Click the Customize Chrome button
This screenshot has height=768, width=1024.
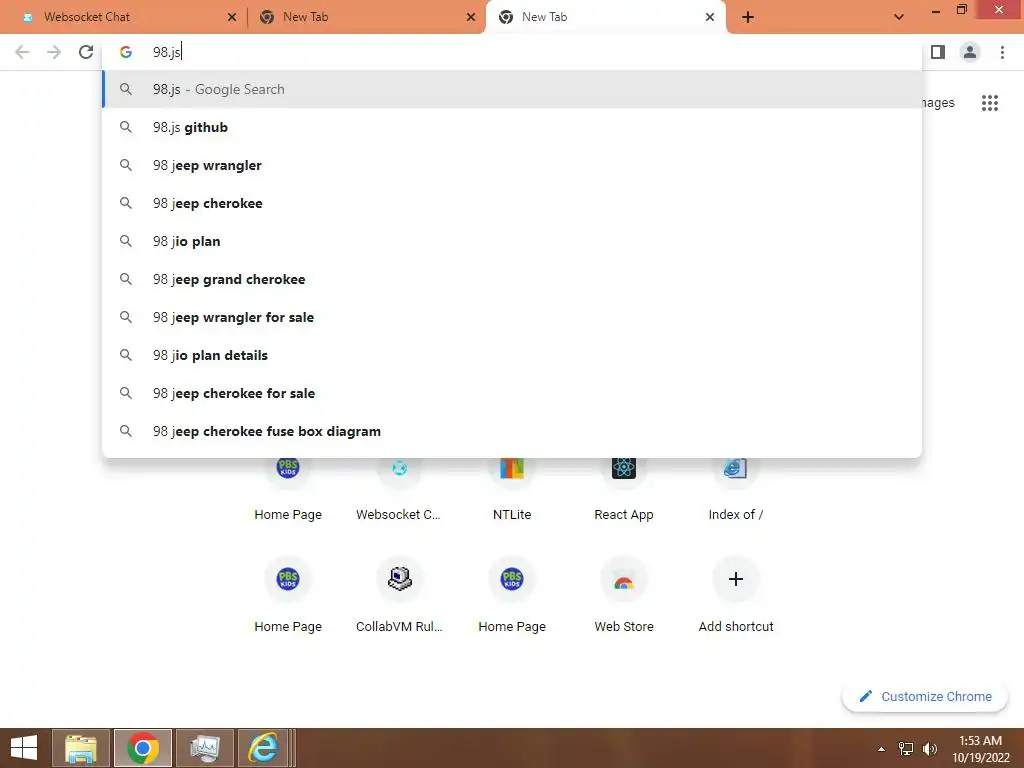(925, 696)
